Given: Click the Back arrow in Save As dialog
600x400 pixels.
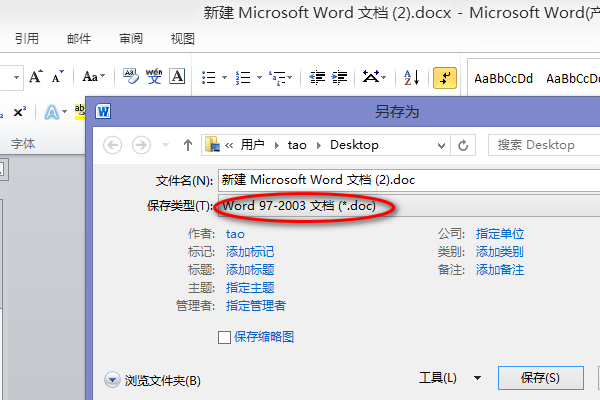Looking at the screenshot, I should pyautogui.click(x=112, y=145).
